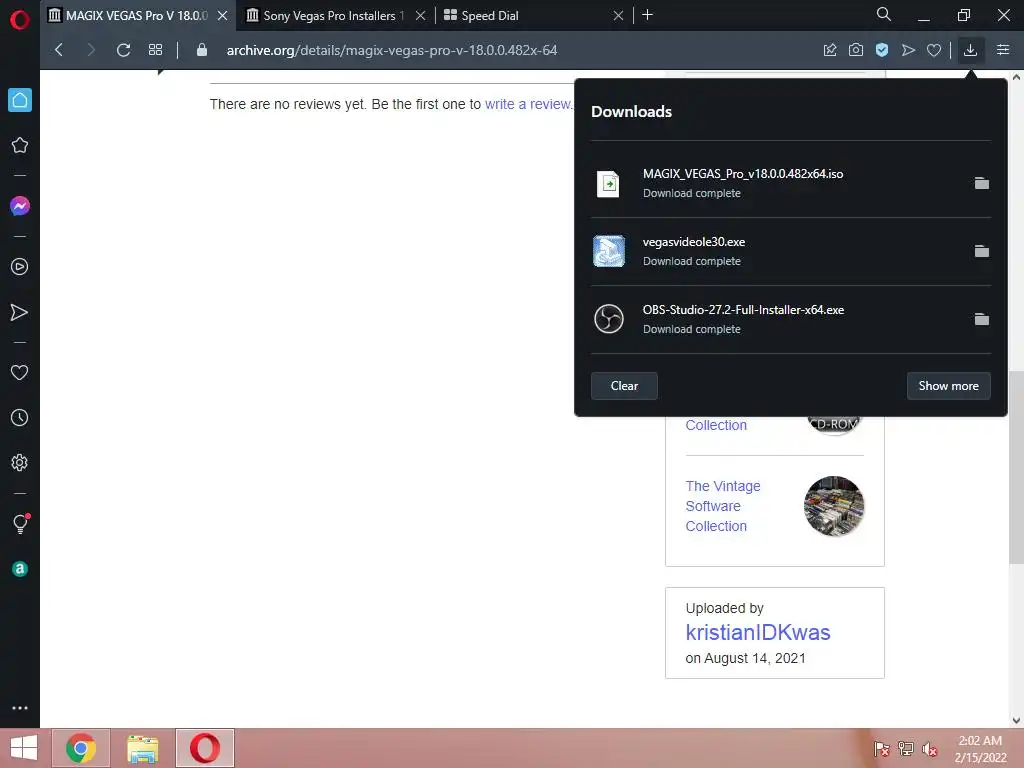Open My Flow in the sidebar

pos(20,312)
